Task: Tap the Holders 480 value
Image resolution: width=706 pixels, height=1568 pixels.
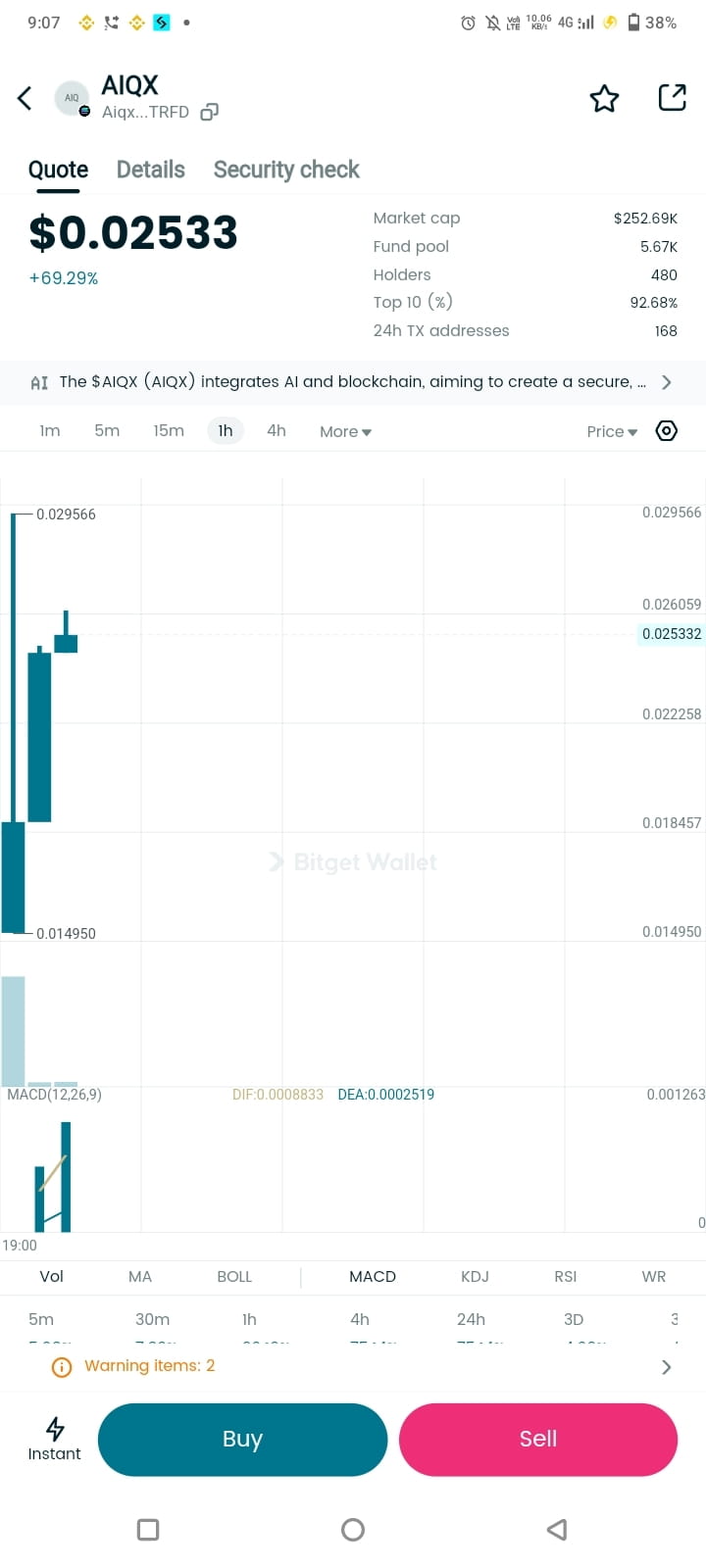Action: [x=664, y=275]
